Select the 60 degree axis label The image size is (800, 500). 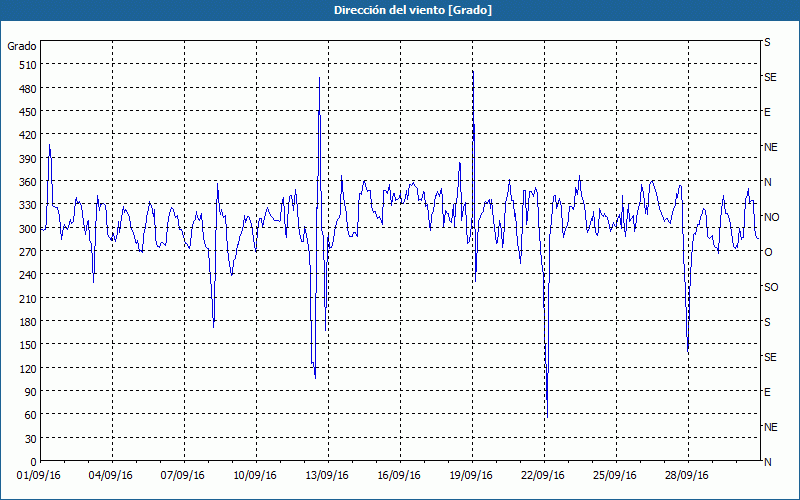pyautogui.click(x=31, y=415)
